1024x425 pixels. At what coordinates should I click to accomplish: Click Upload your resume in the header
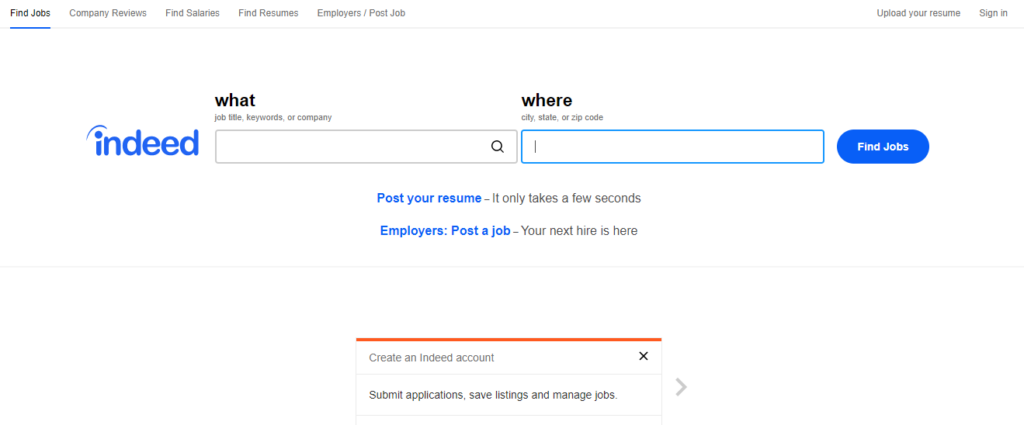[918, 13]
